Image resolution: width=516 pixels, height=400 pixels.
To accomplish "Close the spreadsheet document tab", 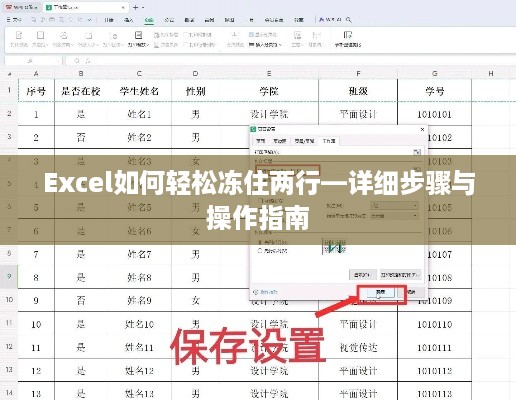I will click(x=123, y=7).
